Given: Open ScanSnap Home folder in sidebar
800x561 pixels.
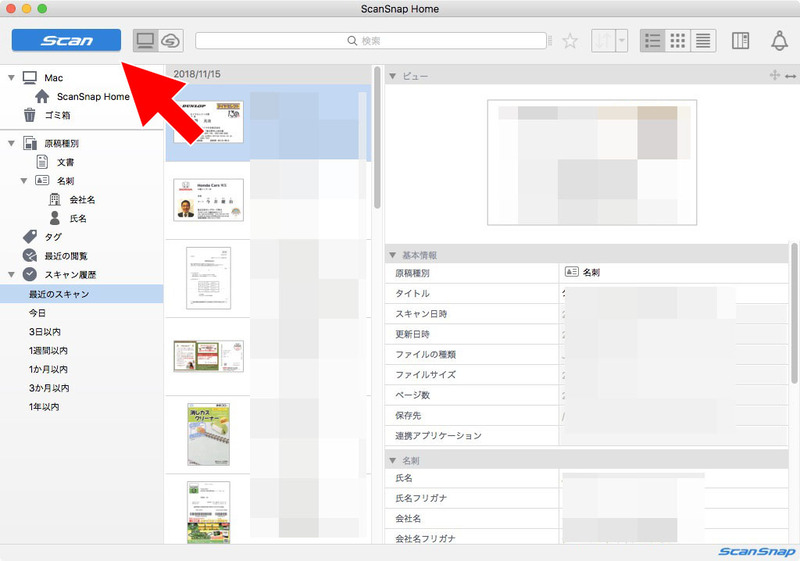Looking at the screenshot, I should tap(93, 96).
